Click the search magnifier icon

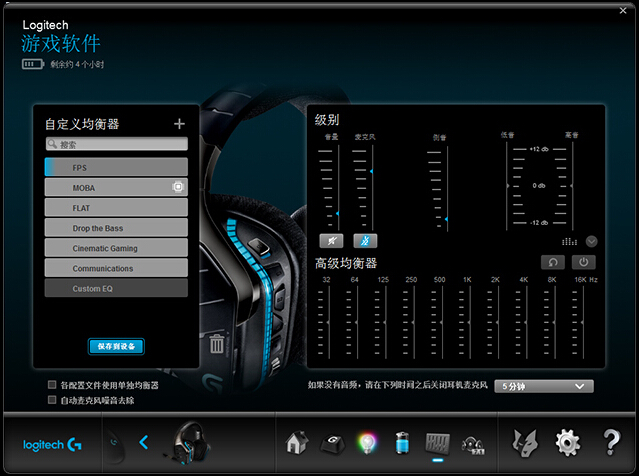pos(53,144)
